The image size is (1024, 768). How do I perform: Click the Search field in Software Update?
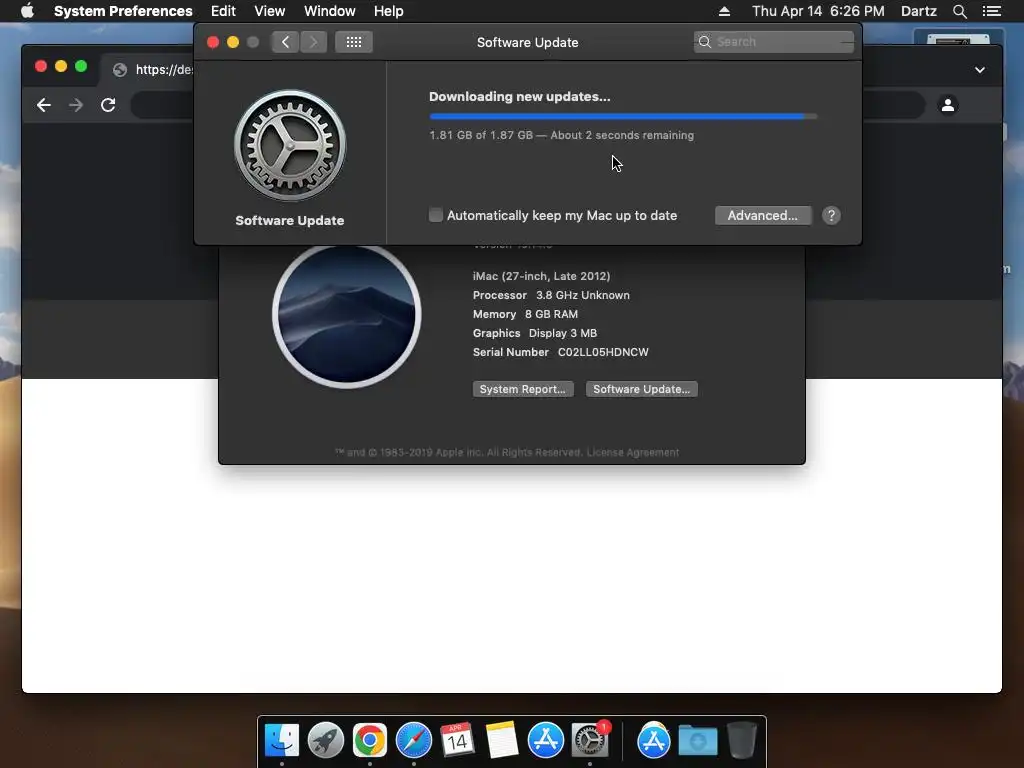click(x=773, y=42)
